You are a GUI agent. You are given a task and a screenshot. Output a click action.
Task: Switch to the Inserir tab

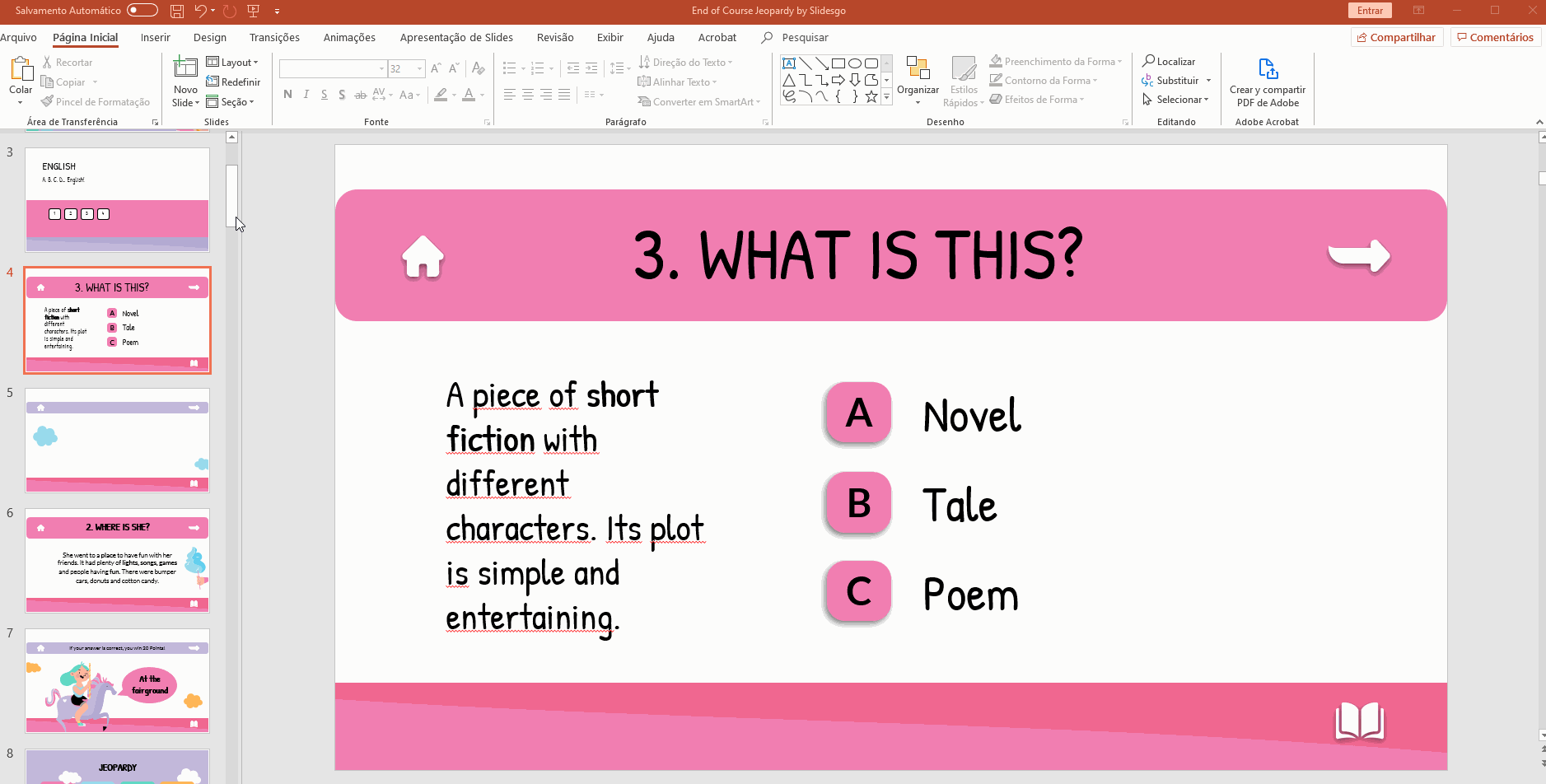tap(155, 37)
